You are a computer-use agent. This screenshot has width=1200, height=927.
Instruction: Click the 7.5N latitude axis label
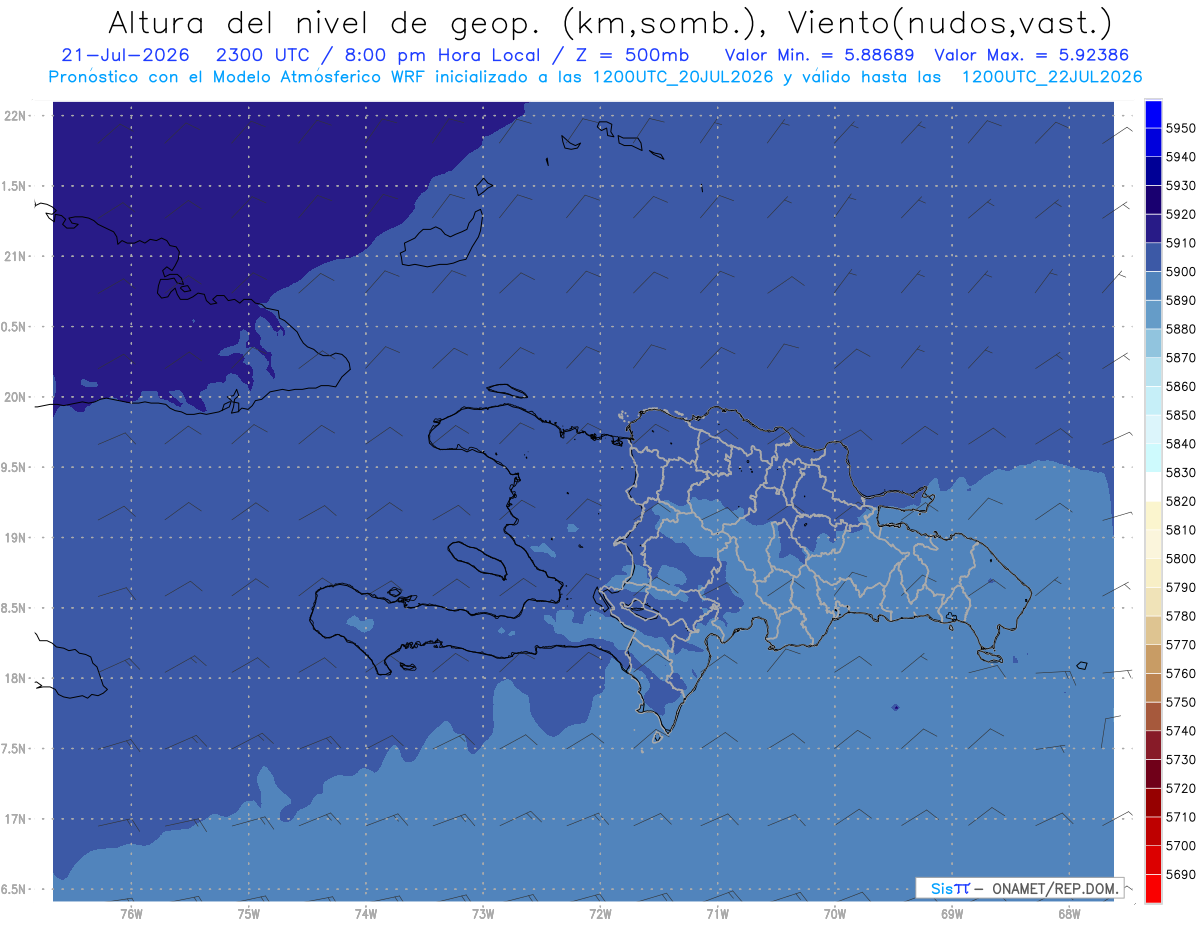click(x=15, y=749)
